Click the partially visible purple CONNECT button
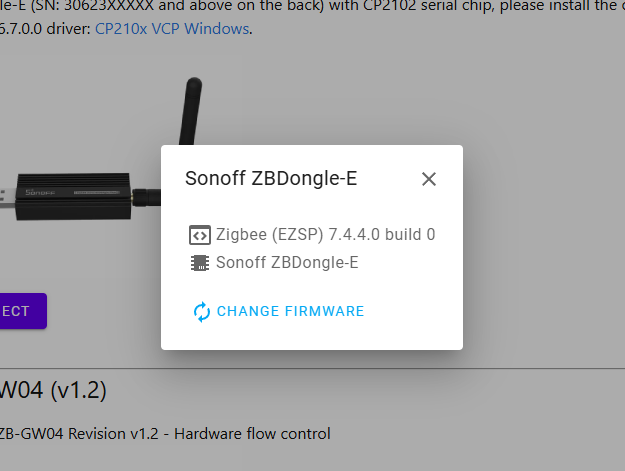Screen dimensions: 625x471 click(x=22, y=311)
